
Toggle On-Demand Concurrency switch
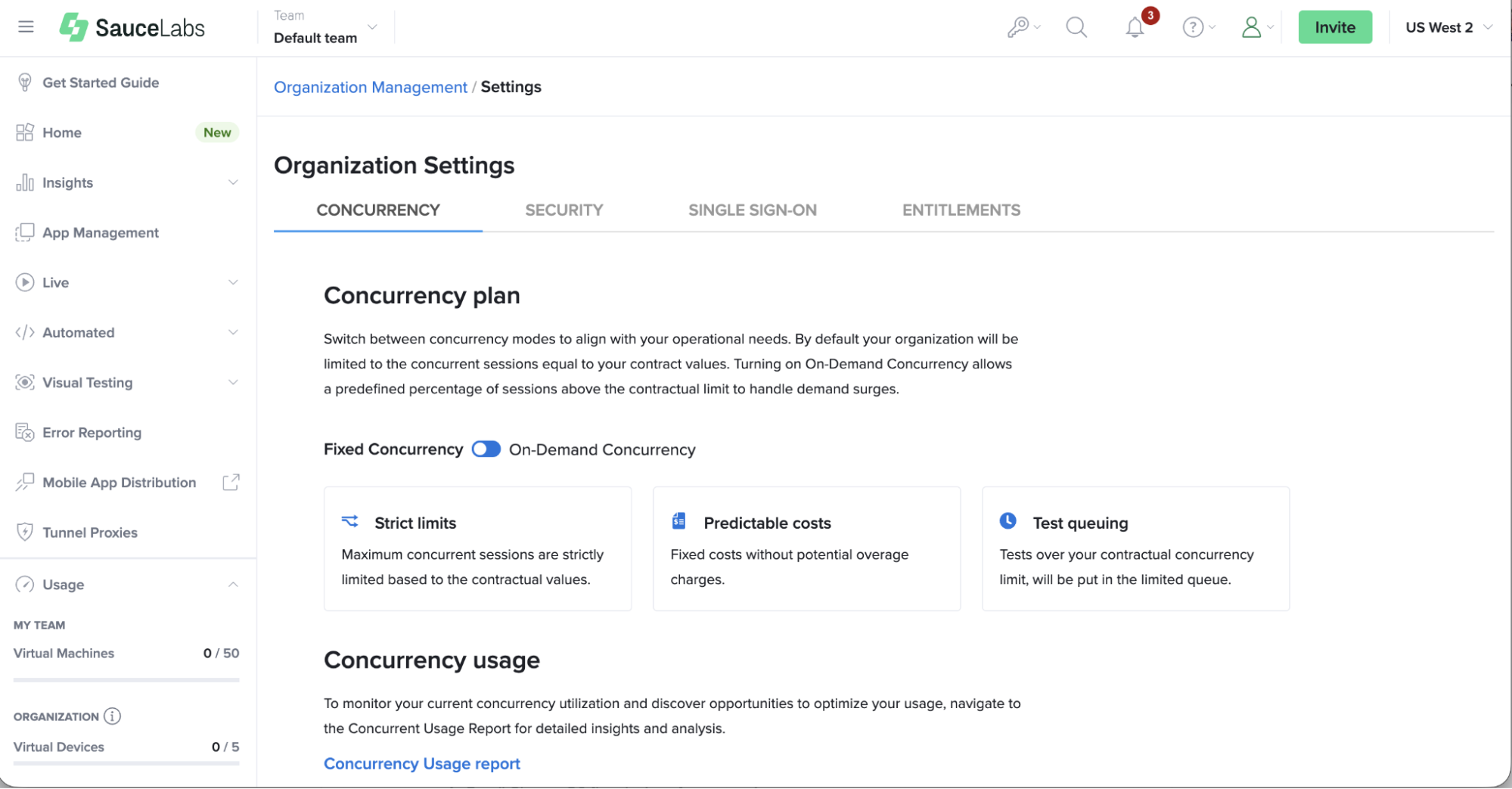pyautogui.click(x=486, y=449)
